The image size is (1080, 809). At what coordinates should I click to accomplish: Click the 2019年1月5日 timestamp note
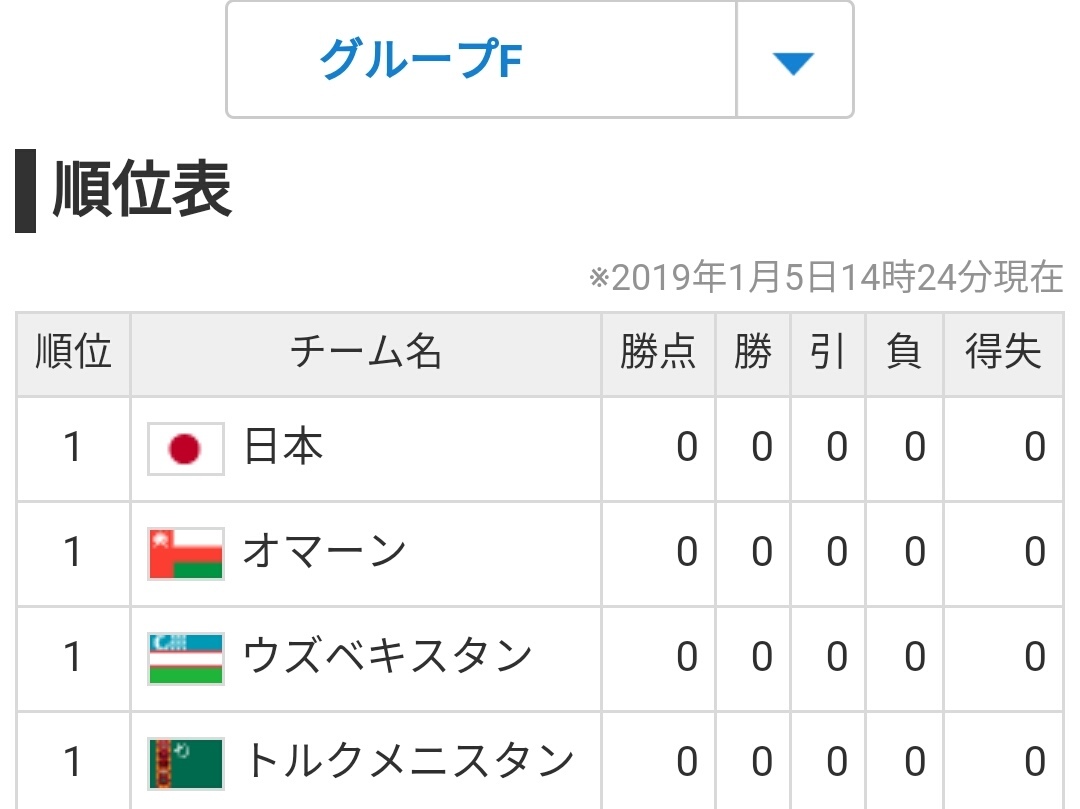click(x=826, y=277)
